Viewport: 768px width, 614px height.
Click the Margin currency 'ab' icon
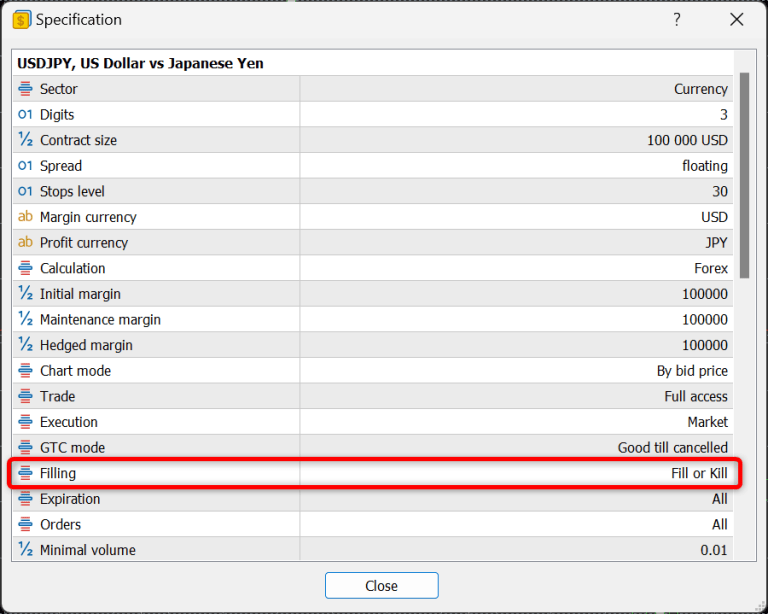pos(25,217)
